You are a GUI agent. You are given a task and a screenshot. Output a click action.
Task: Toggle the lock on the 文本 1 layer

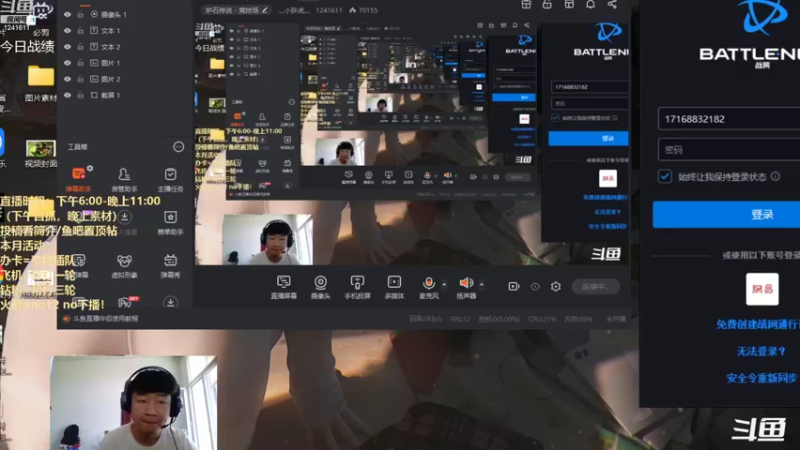[81, 31]
